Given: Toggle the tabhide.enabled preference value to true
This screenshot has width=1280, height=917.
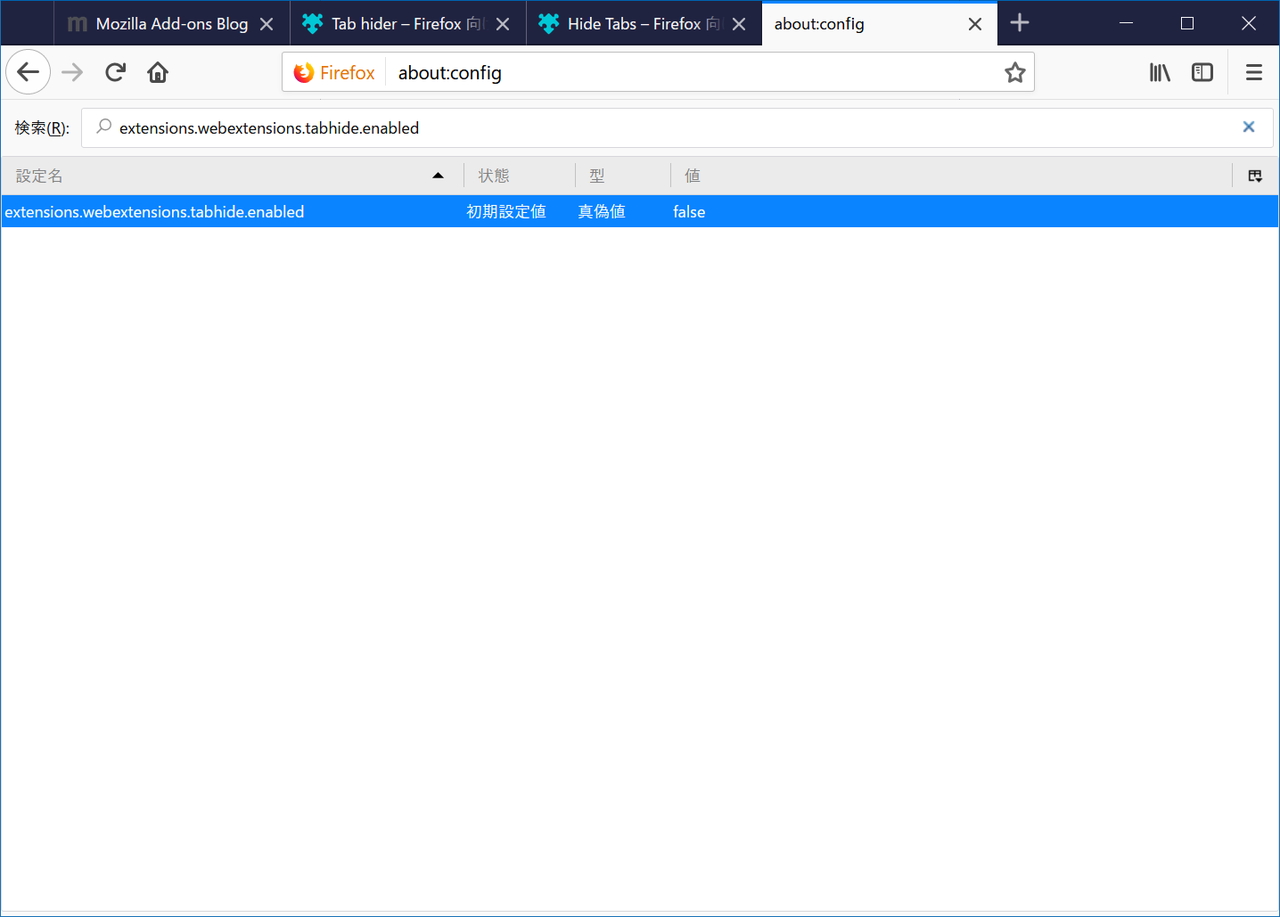Looking at the screenshot, I should coord(688,211).
